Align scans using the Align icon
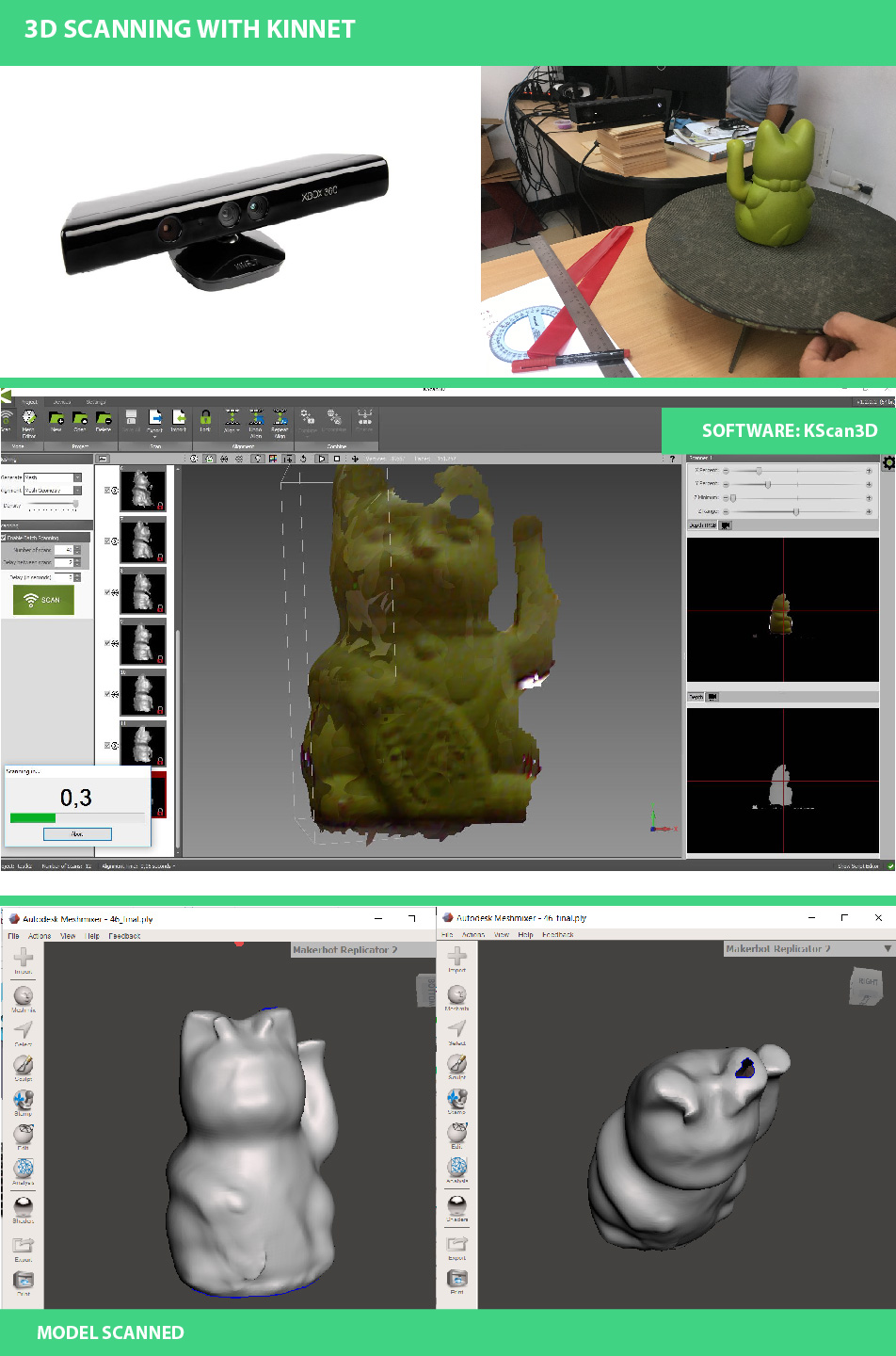The height and width of the screenshot is (1356, 896). [232, 421]
